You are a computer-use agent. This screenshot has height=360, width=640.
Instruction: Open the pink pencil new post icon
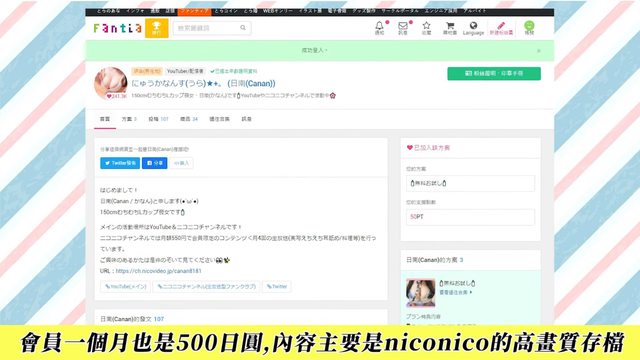click(x=501, y=27)
